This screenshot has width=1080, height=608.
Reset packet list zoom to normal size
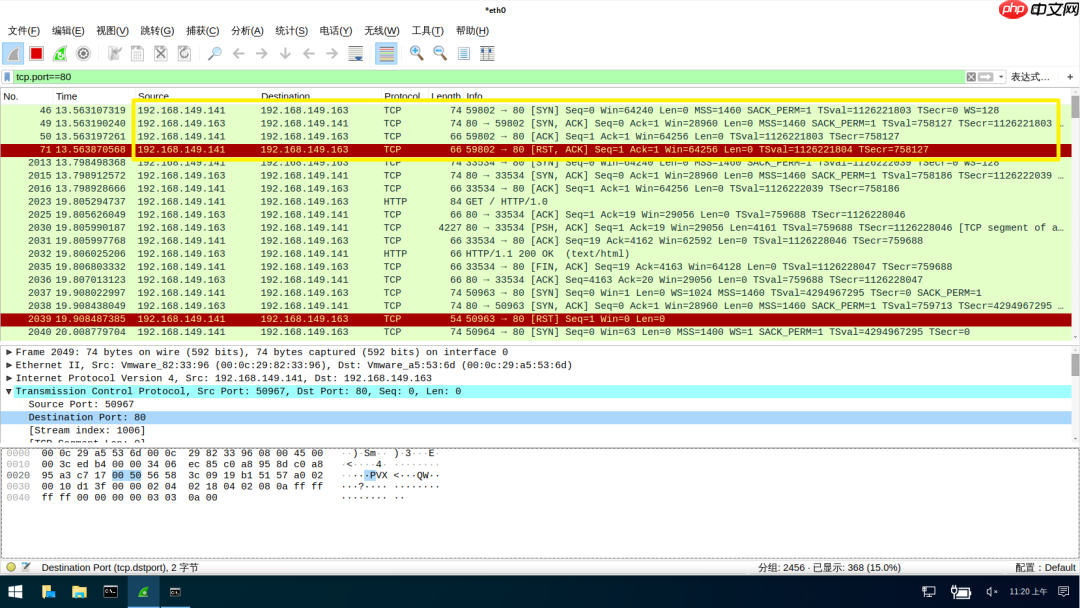coord(462,54)
